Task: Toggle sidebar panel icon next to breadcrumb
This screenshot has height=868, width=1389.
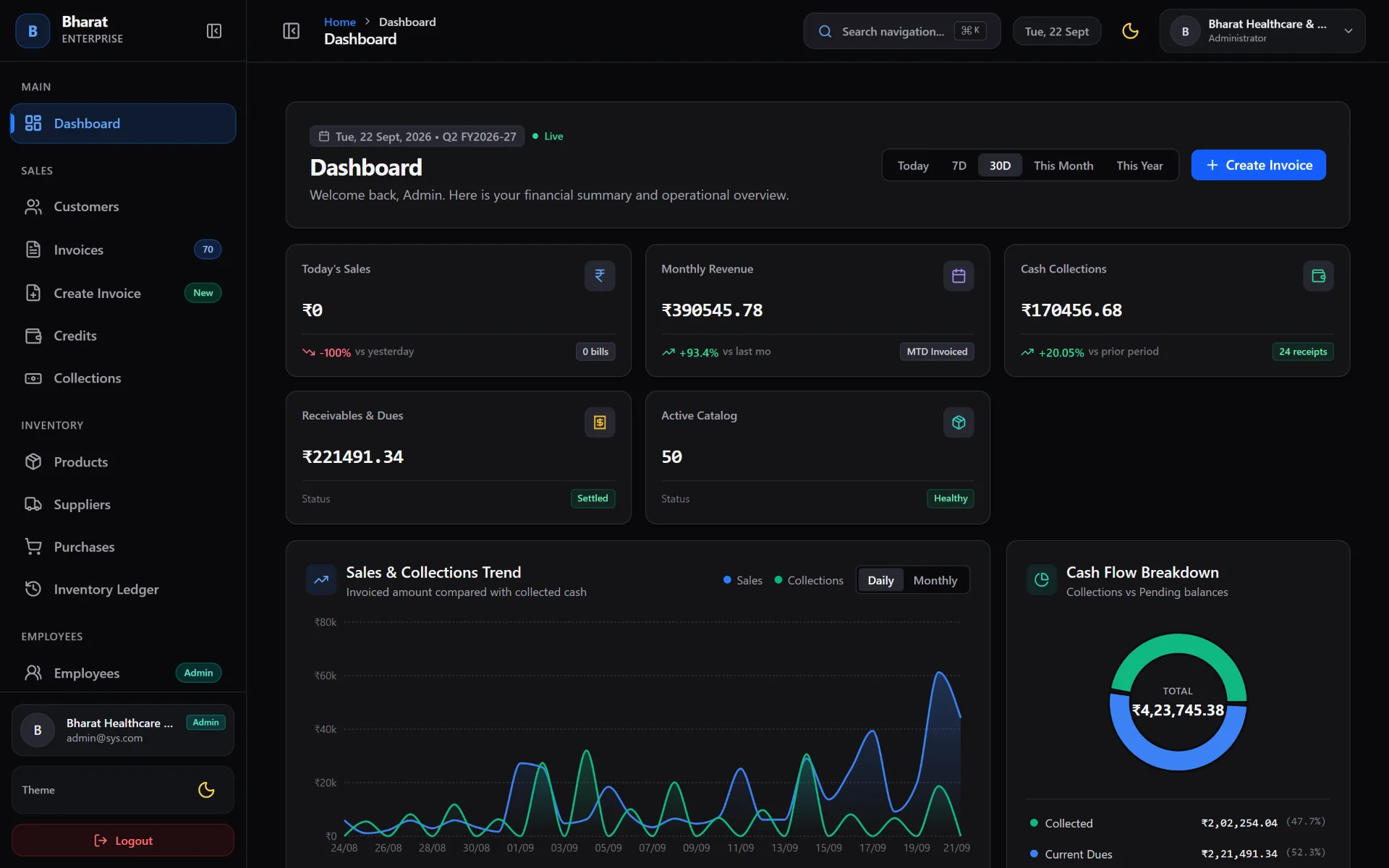Action: 291,31
